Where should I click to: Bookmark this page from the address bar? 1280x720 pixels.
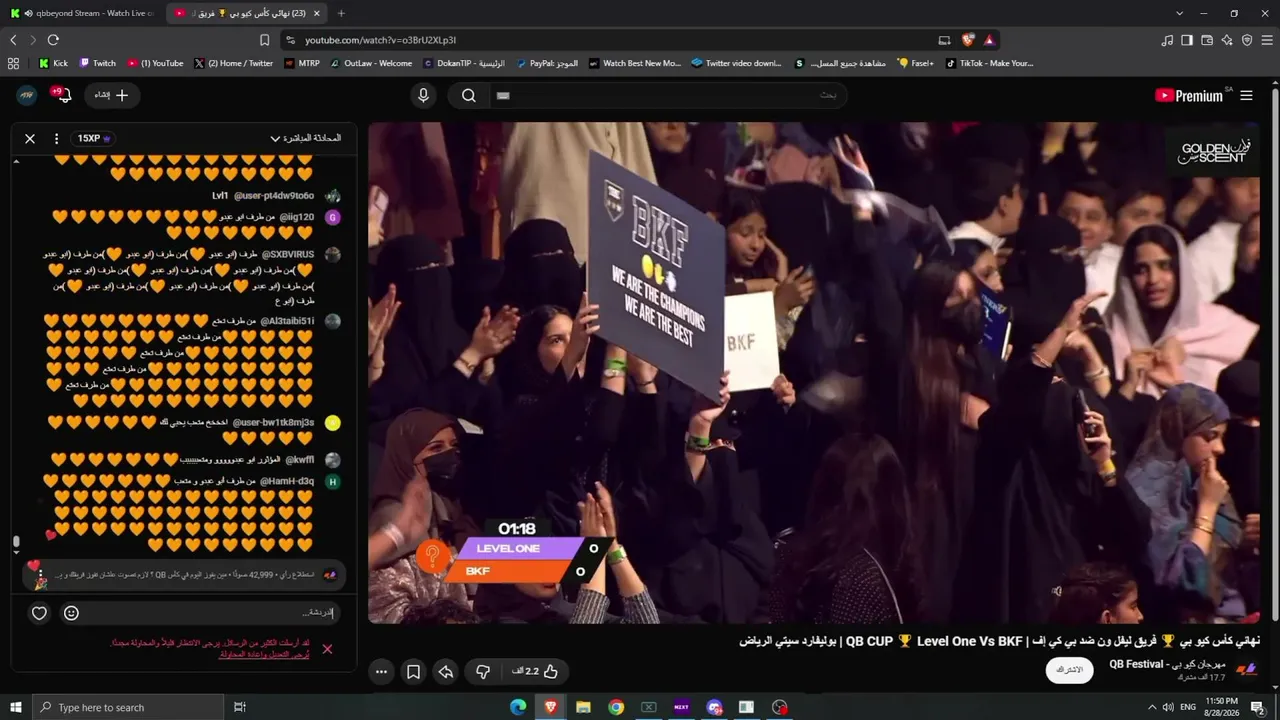coord(264,40)
